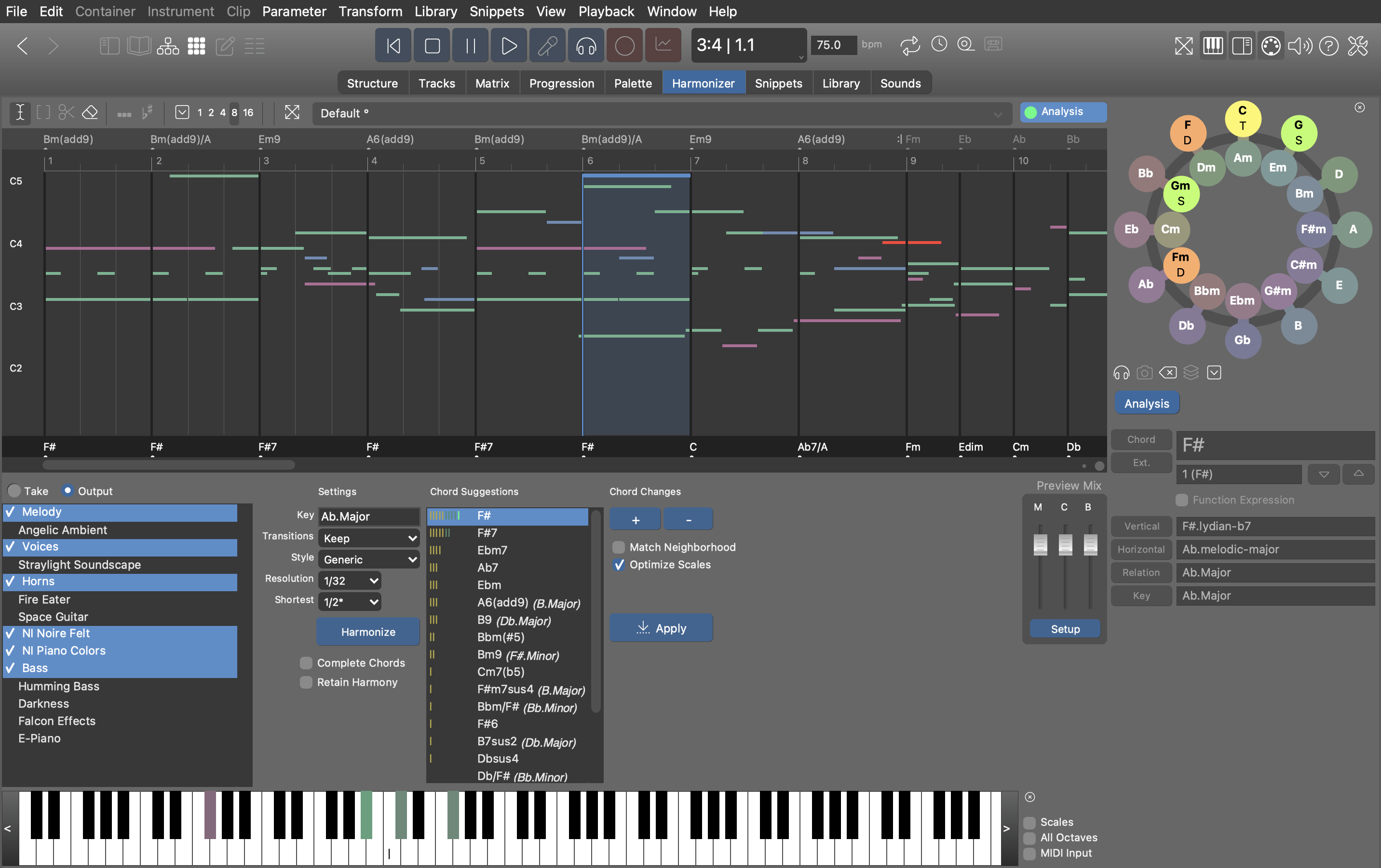Image resolution: width=1381 pixels, height=868 pixels.
Task: Toggle the loop playback icon
Action: point(909,45)
